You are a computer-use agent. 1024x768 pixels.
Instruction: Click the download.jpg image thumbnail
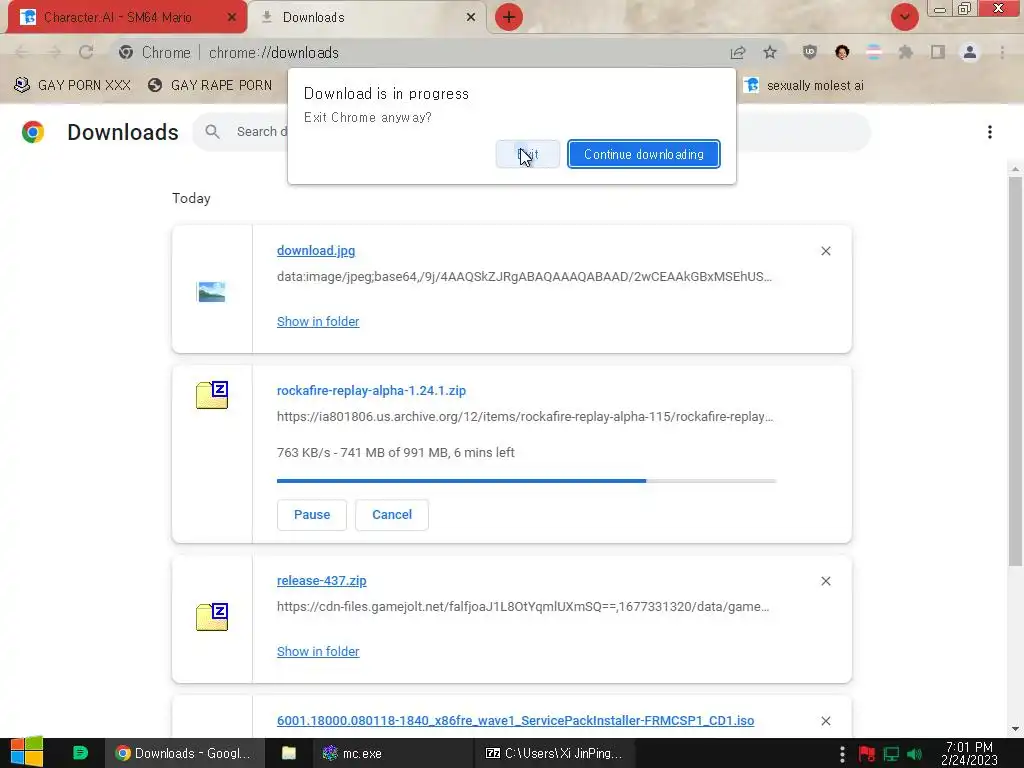tap(212, 291)
